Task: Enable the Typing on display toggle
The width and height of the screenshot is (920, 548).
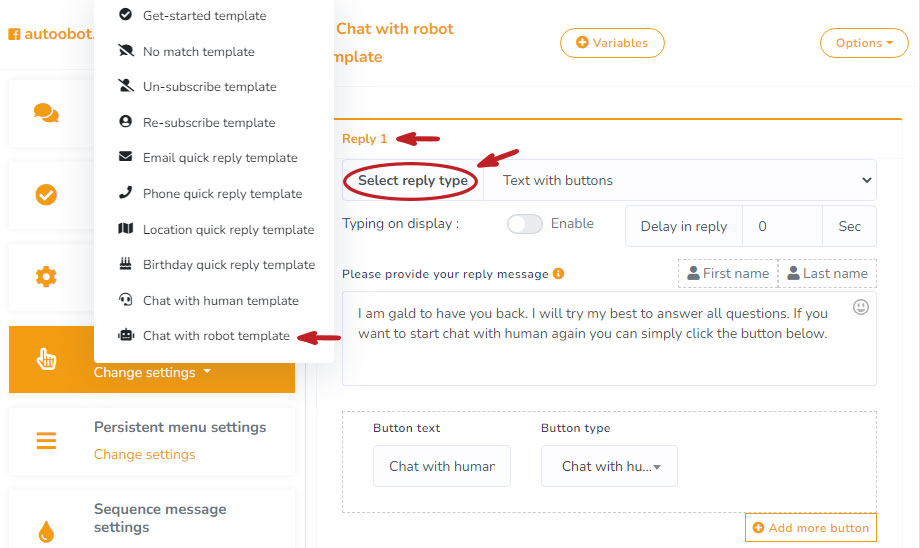Action: 524,224
